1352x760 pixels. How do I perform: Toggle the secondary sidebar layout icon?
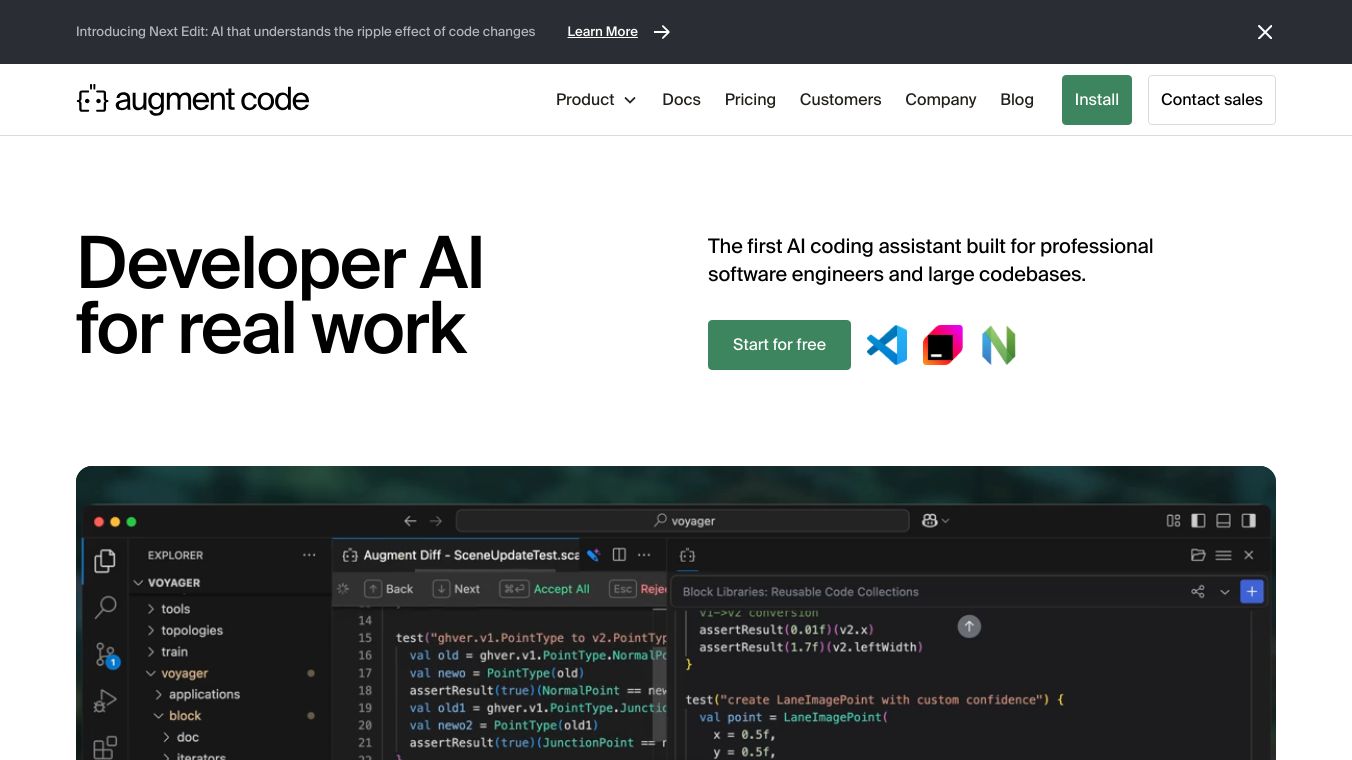pos(1249,521)
